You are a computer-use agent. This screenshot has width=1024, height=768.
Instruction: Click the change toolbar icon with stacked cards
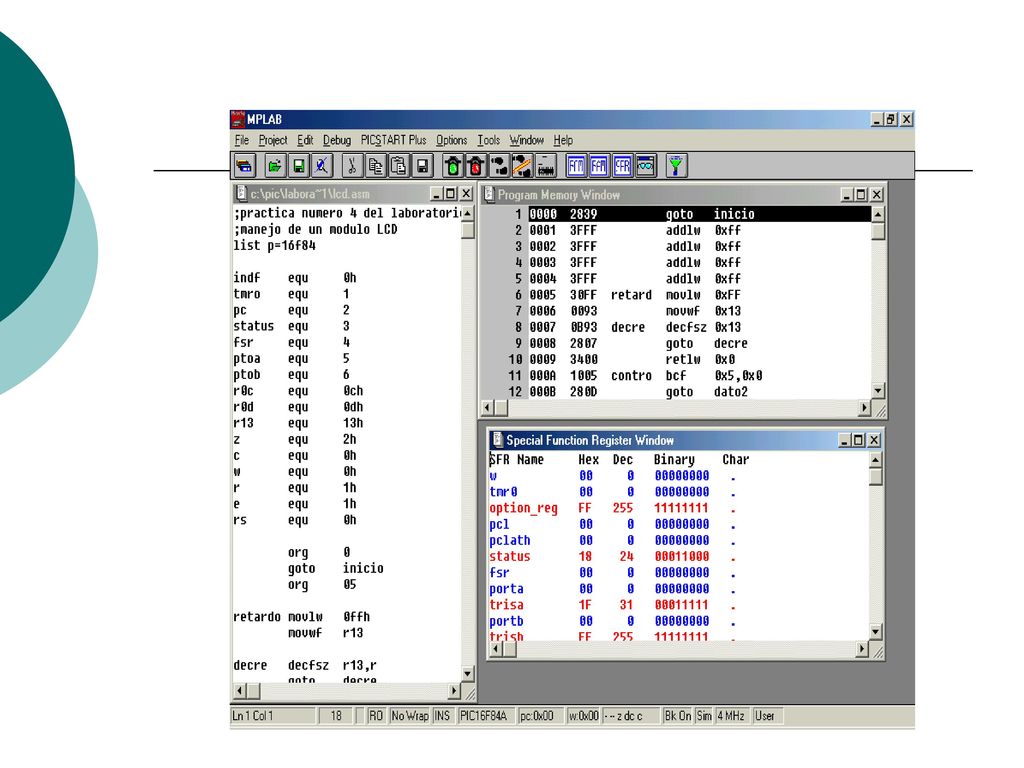[x=245, y=166]
